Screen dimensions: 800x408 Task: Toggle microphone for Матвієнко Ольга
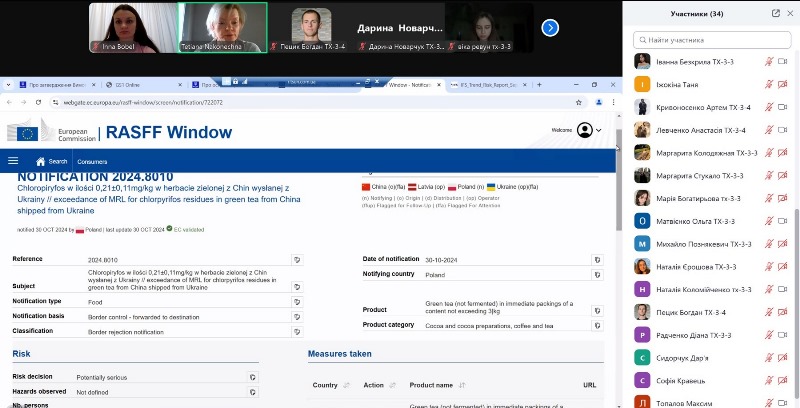pos(769,221)
